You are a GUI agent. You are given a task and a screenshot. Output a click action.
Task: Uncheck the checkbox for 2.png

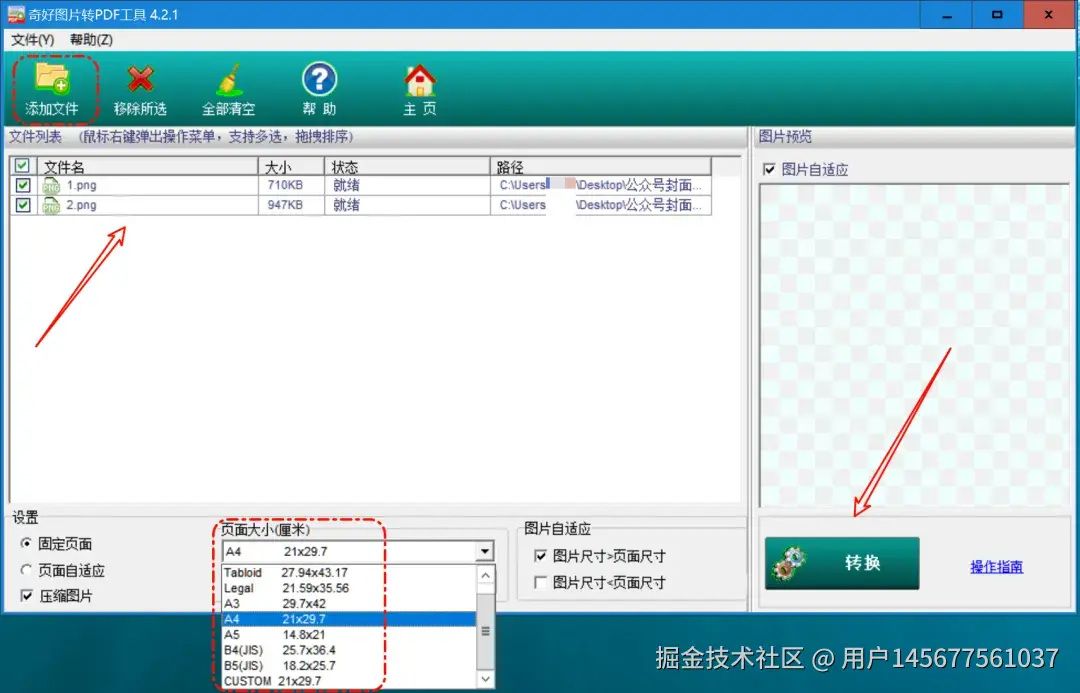coord(23,205)
